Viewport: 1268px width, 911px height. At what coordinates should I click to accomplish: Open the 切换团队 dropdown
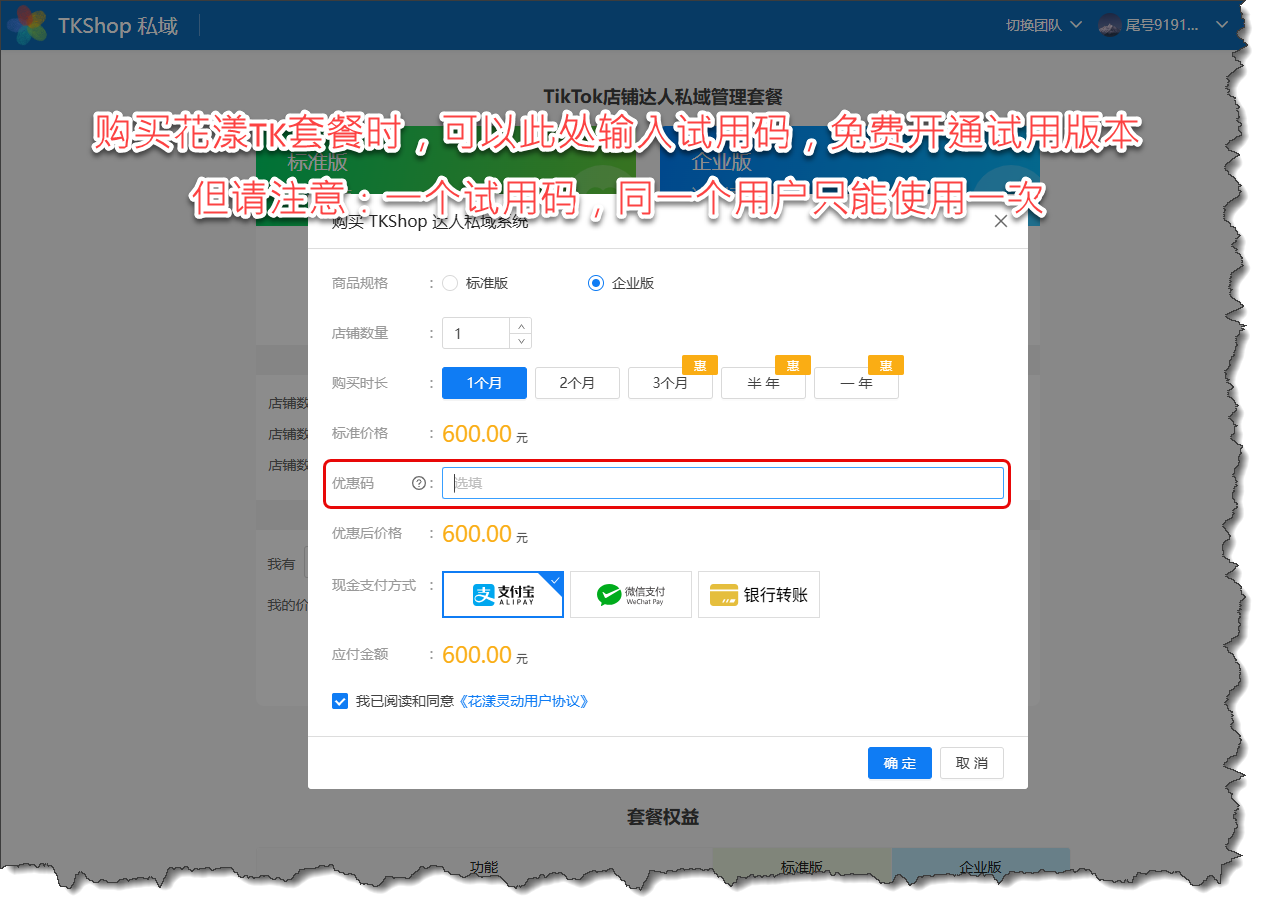click(1044, 25)
